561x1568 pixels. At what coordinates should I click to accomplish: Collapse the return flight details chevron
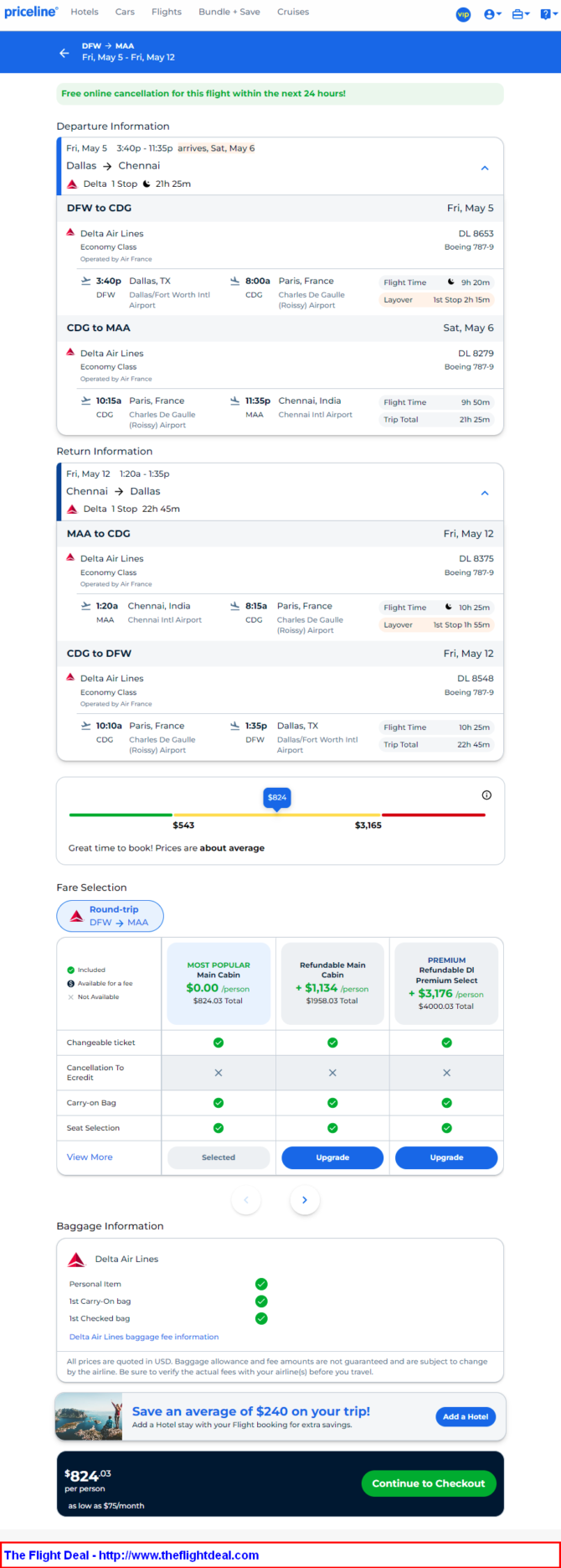click(485, 494)
